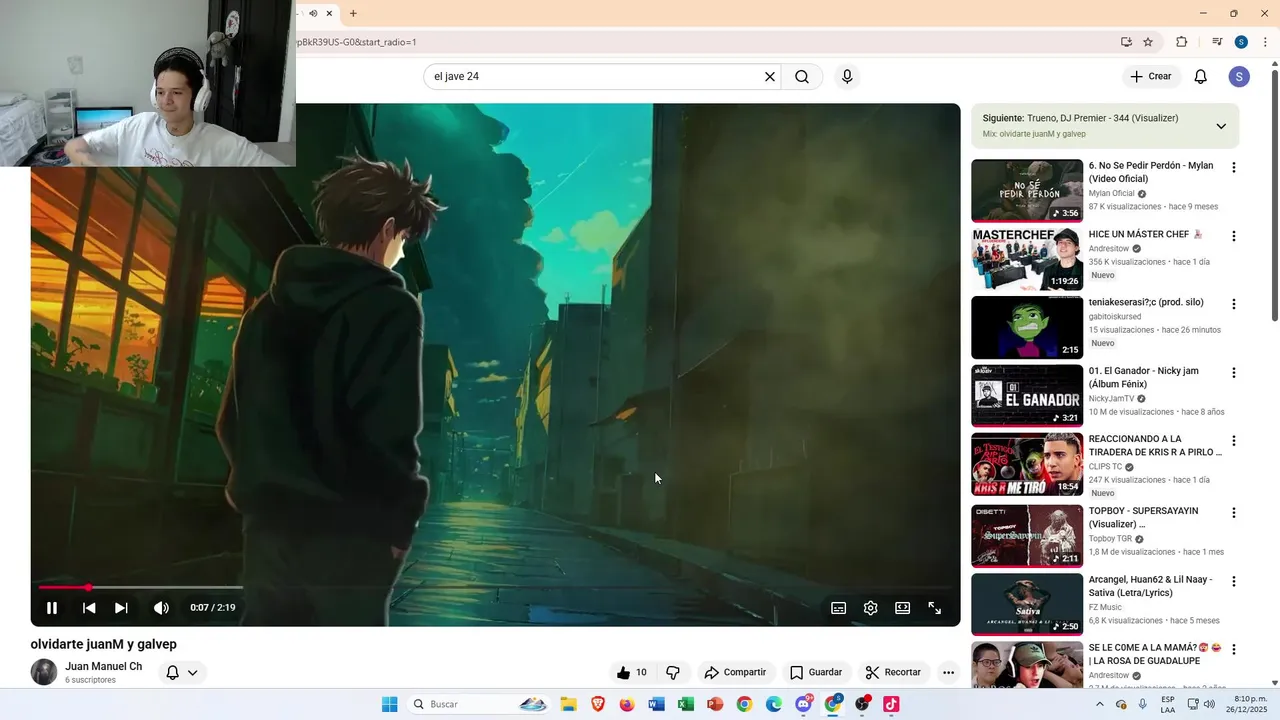Viewport: 1280px width, 720px height.
Task: Click the tab audio speaker indicator
Action: (313, 14)
